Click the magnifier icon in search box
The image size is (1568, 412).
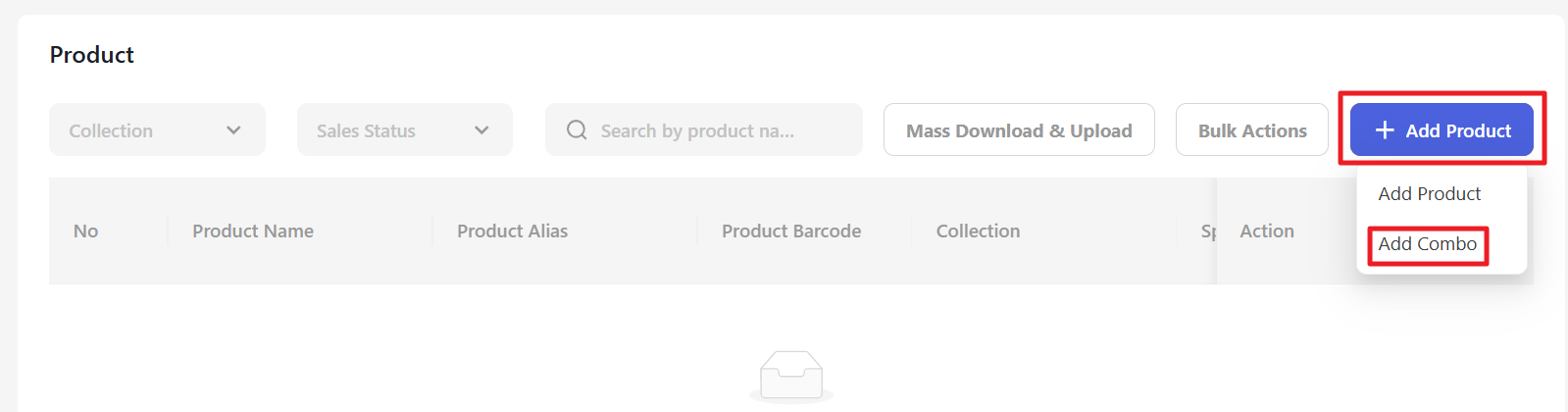click(x=577, y=130)
